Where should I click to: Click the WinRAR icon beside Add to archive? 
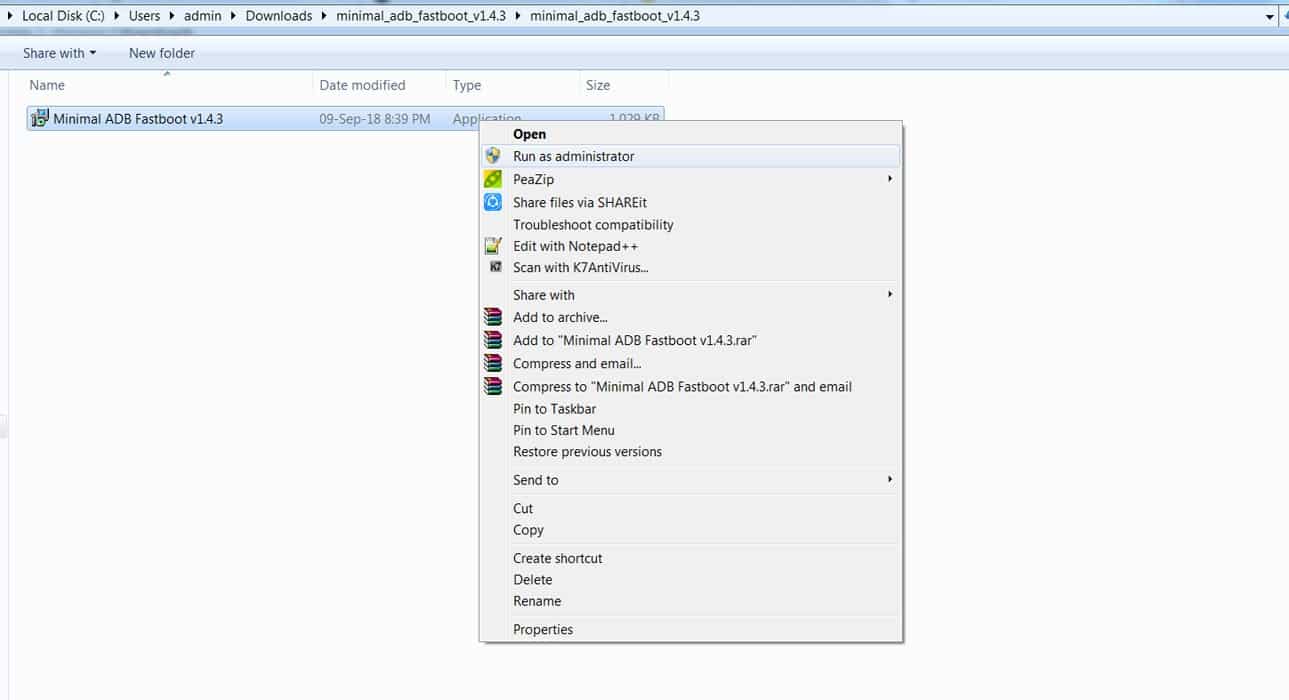[493, 317]
